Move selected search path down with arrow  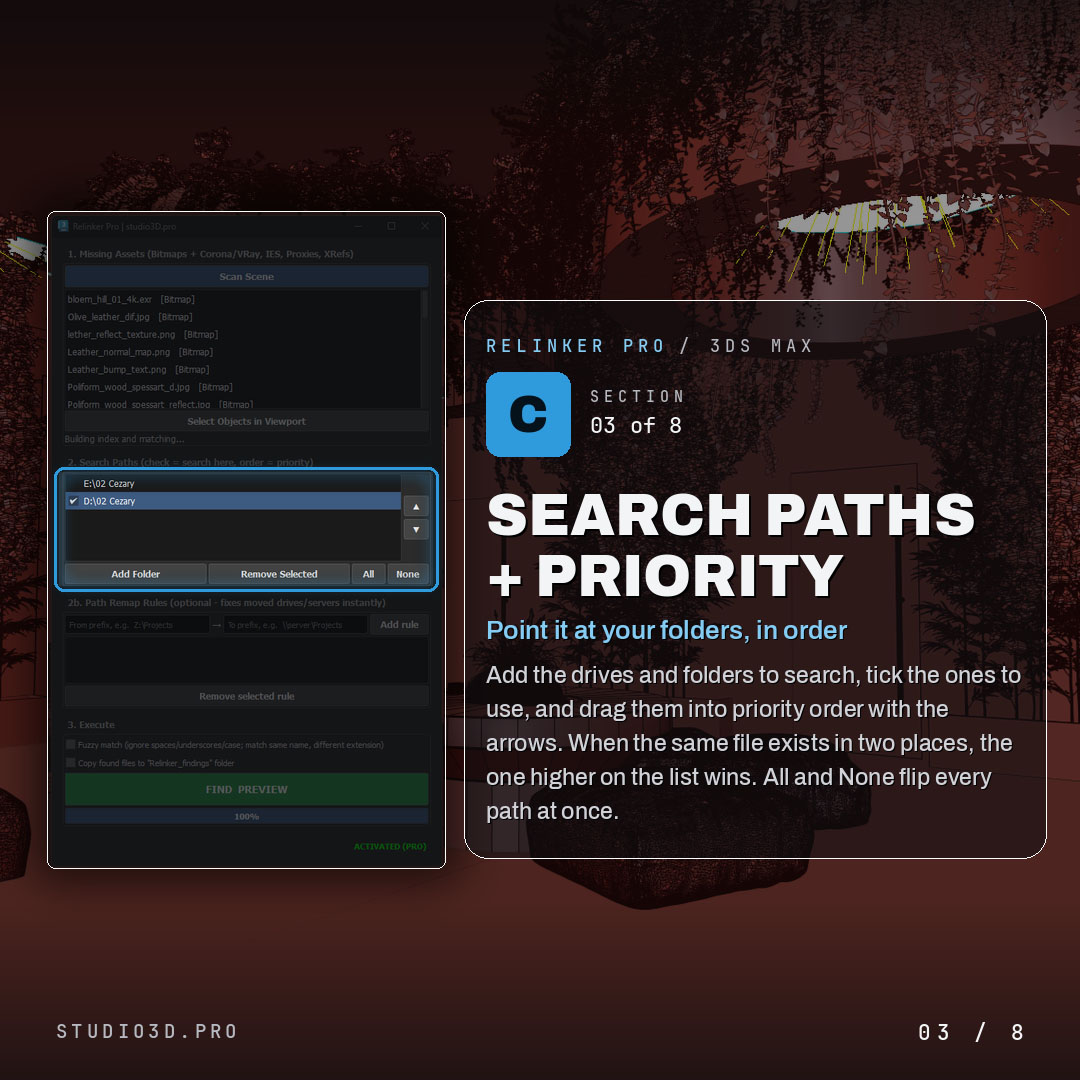click(x=416, y=530)
